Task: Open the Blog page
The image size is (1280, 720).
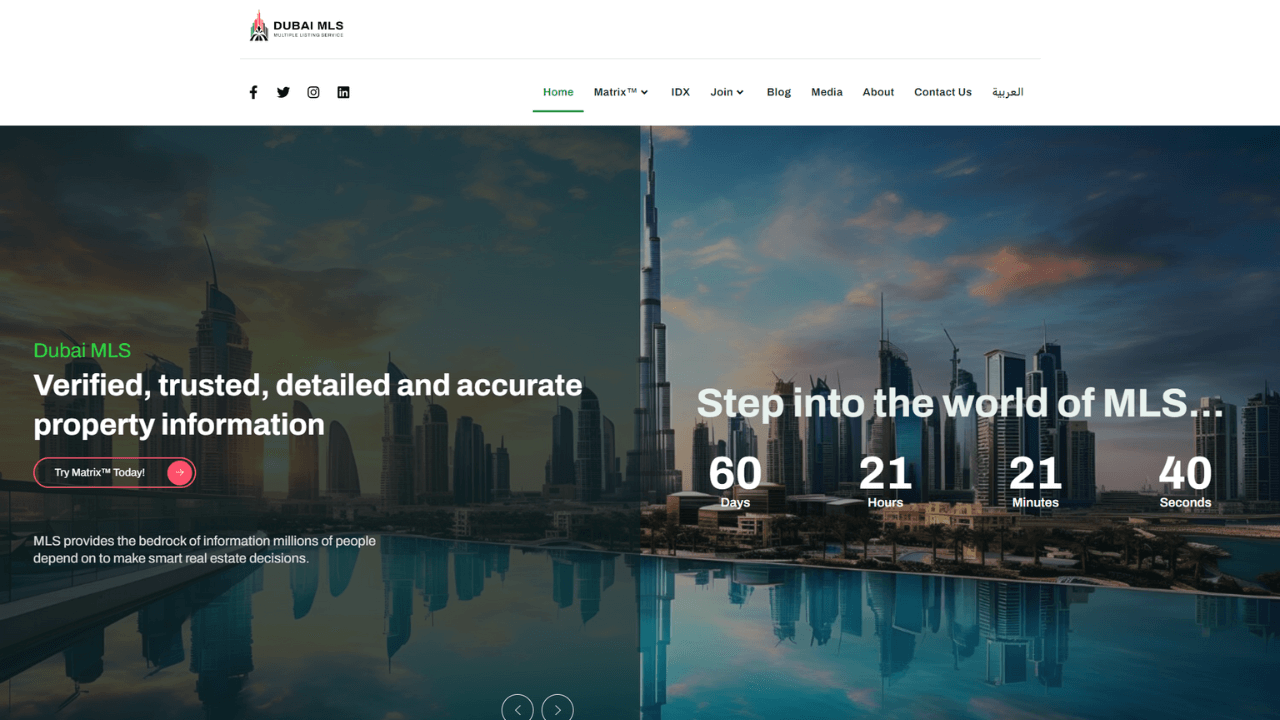Action: click(x=779, y=92)
